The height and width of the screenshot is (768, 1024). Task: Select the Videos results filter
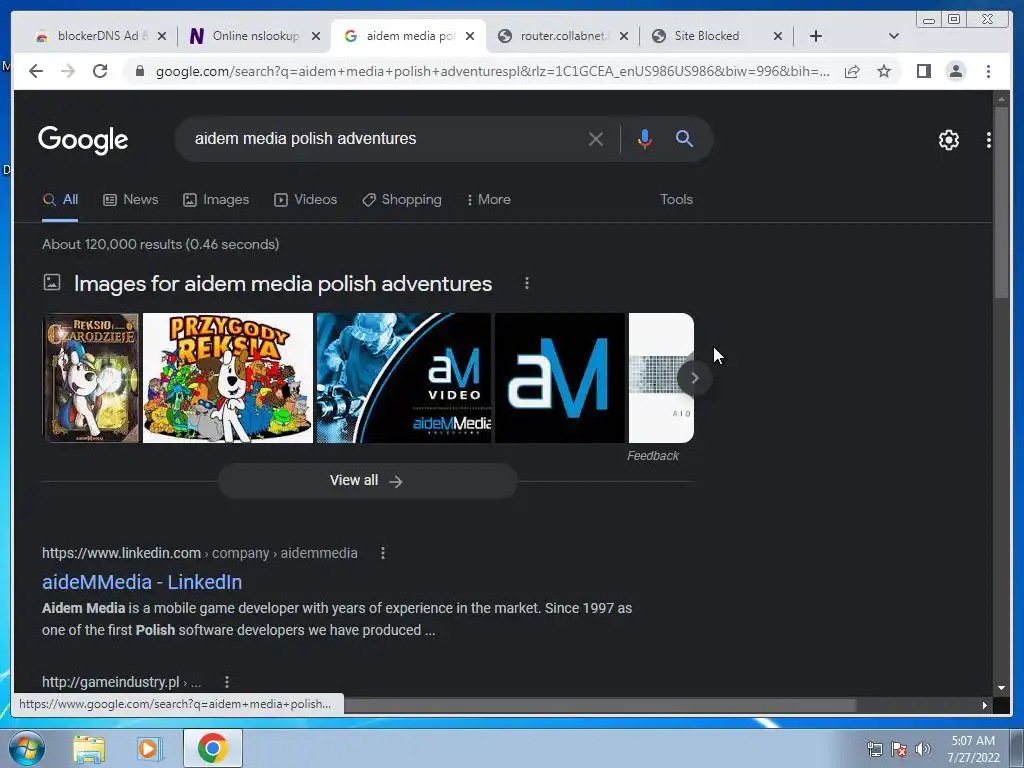pos(306,199)
